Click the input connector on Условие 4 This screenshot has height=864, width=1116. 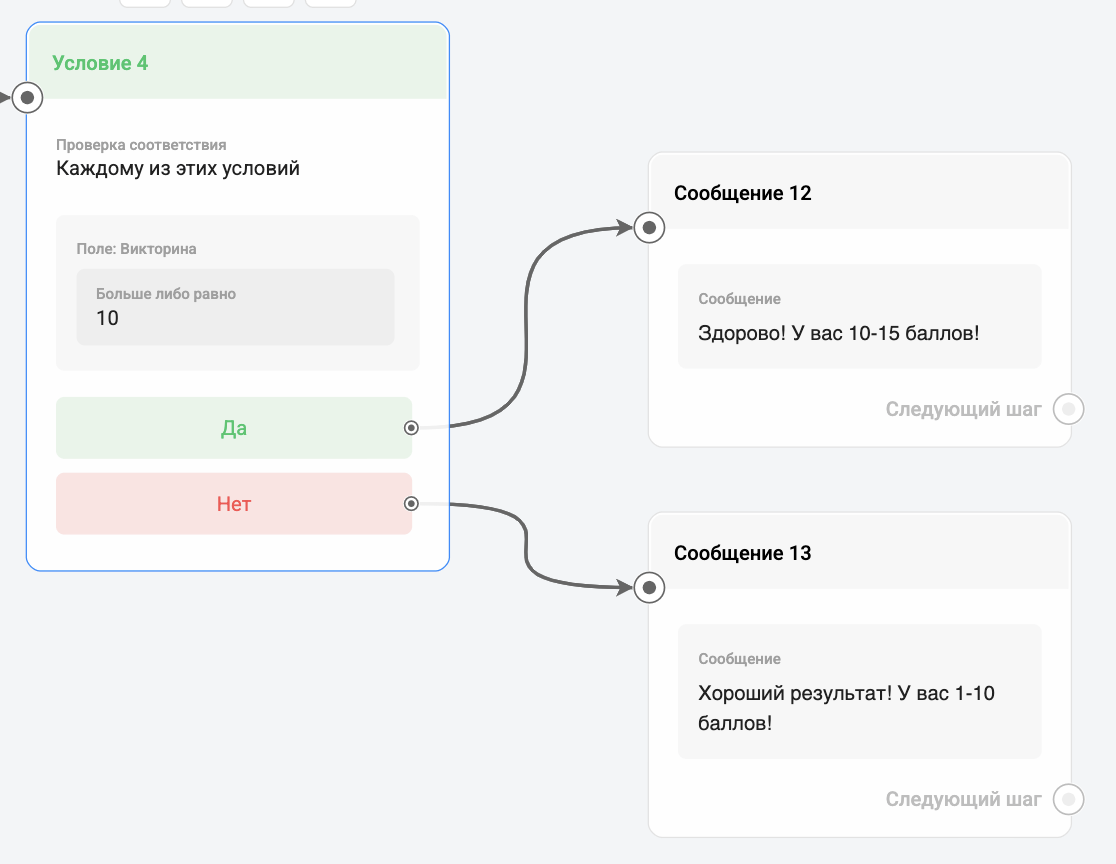(x=28, y=98)
